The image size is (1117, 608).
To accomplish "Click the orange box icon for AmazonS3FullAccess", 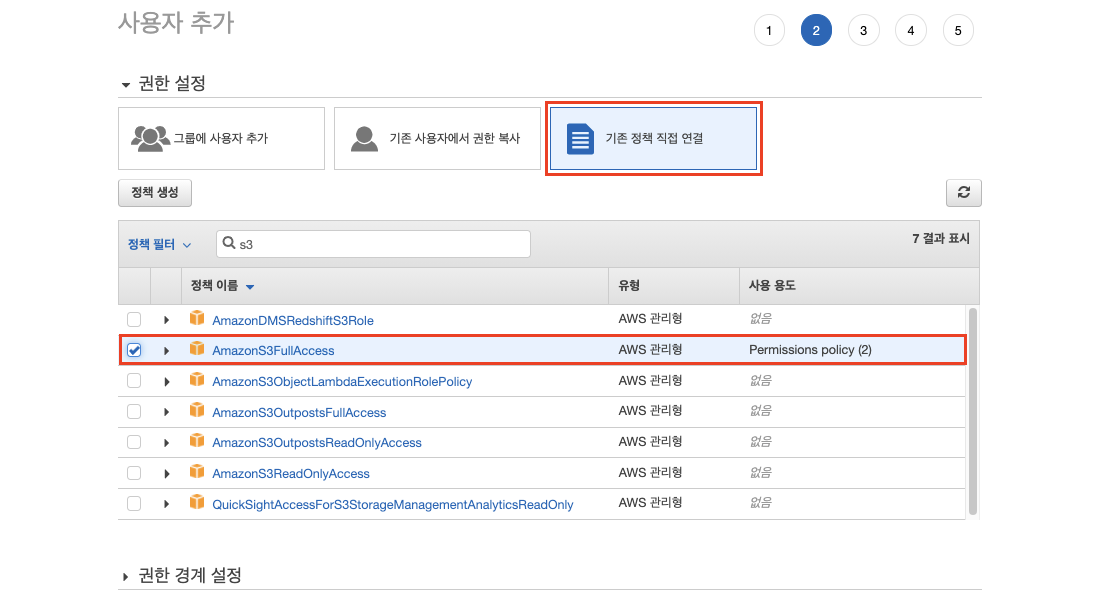I will tap(197, 349).
